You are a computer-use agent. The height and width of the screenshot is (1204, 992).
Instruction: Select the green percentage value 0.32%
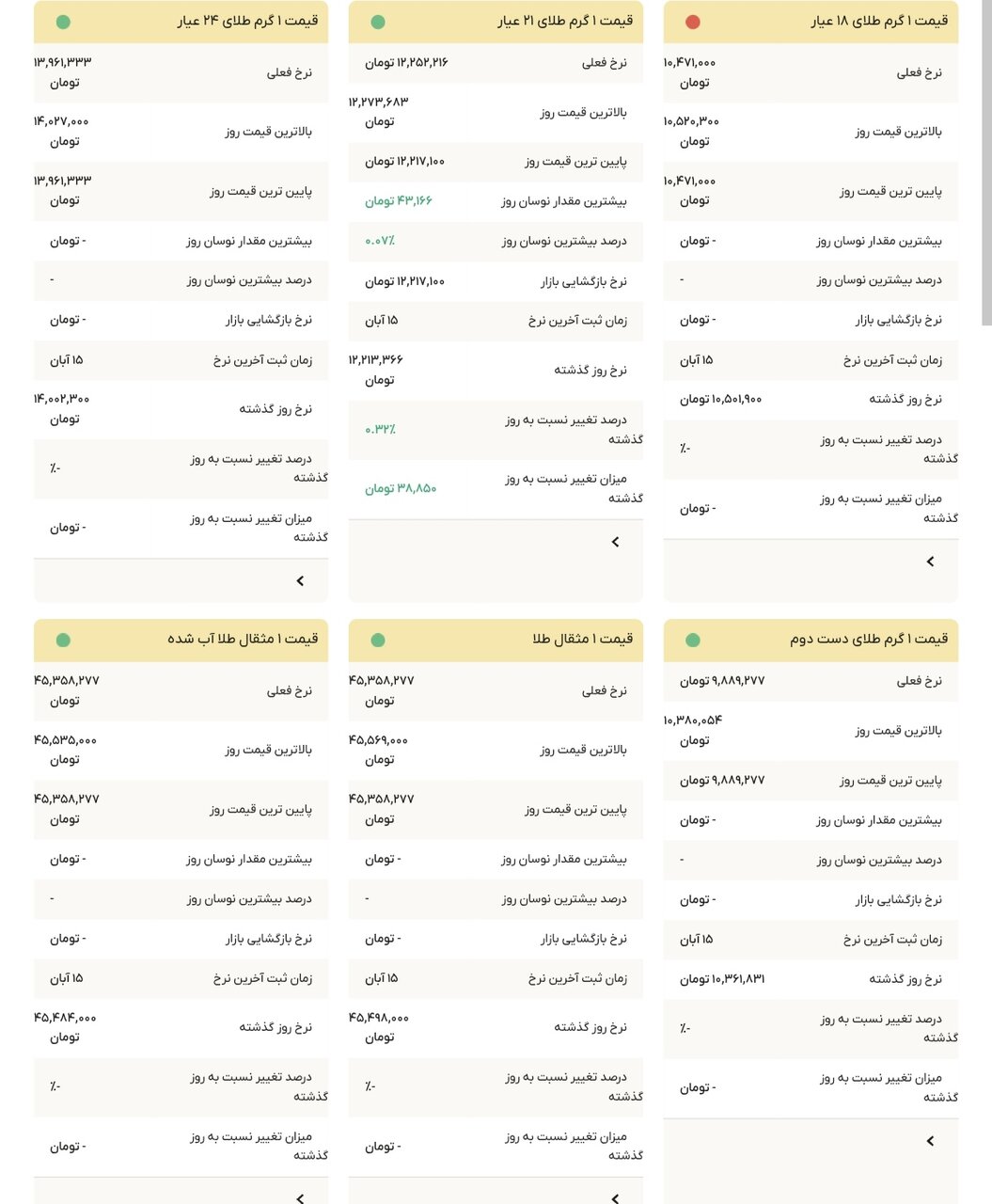379,429
